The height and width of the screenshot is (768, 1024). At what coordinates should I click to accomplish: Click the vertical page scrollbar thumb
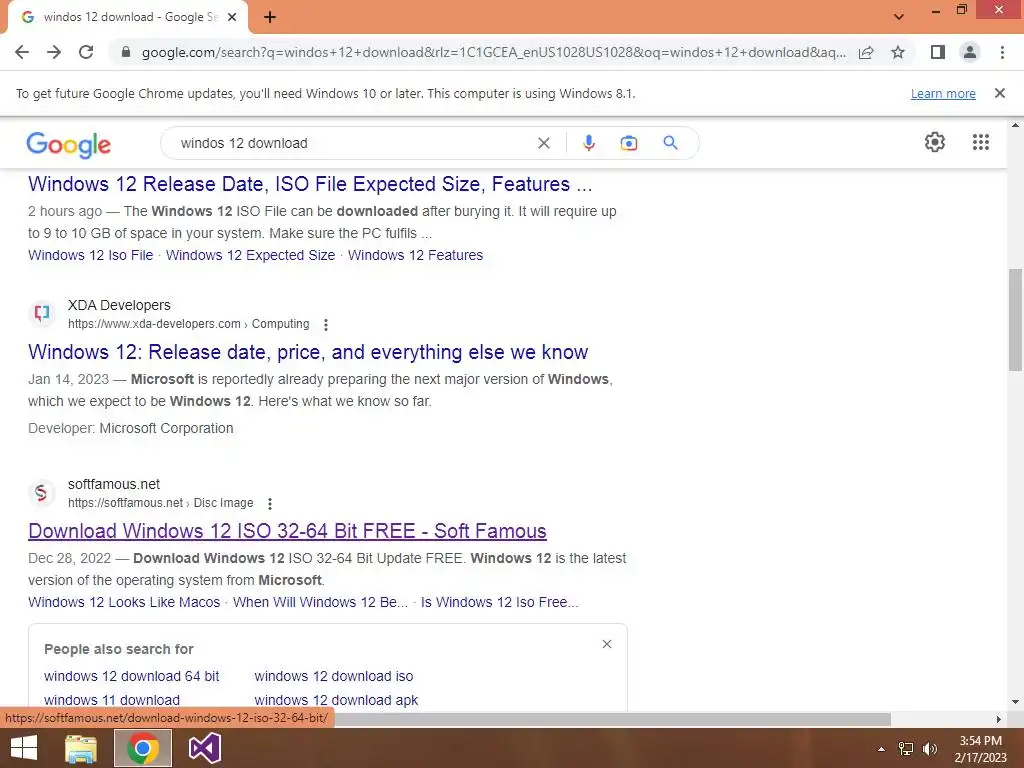click(1016, 320)
